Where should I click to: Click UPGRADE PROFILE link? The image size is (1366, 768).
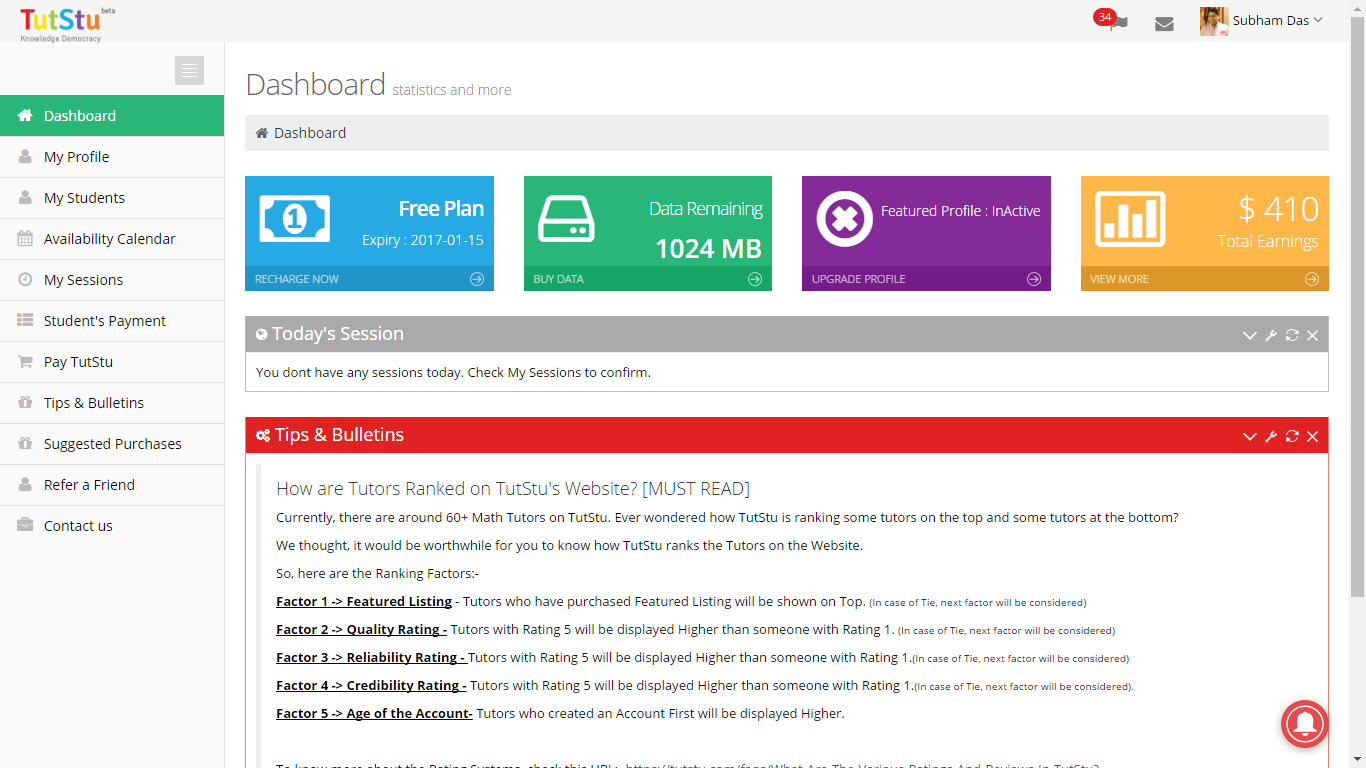[x=859, y=279]
